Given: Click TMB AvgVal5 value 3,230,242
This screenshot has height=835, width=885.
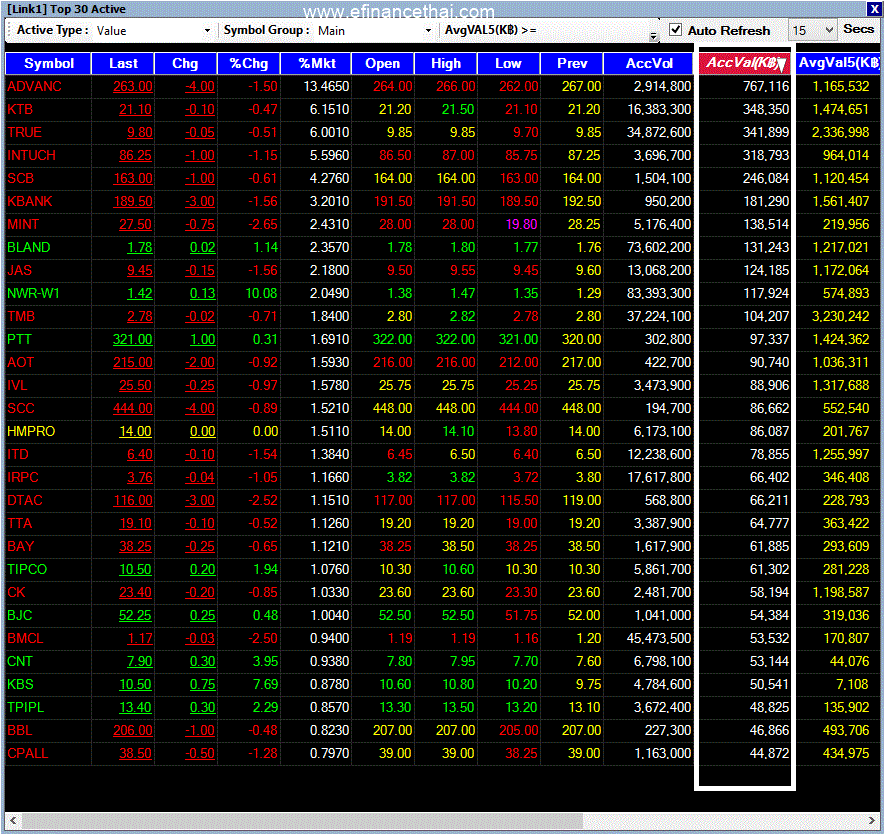Looking at the screenshot, I should coord(840,317).
